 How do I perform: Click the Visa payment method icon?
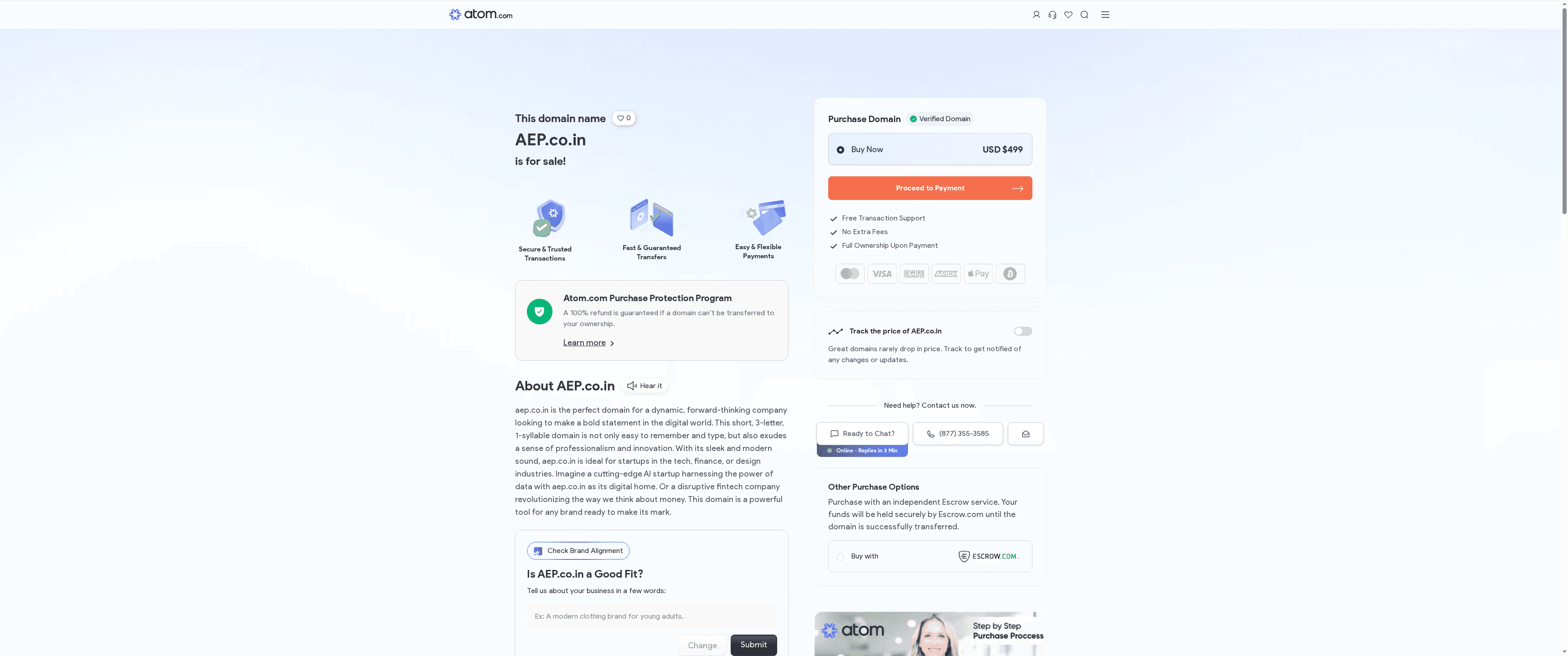click(x=882, y=274)
